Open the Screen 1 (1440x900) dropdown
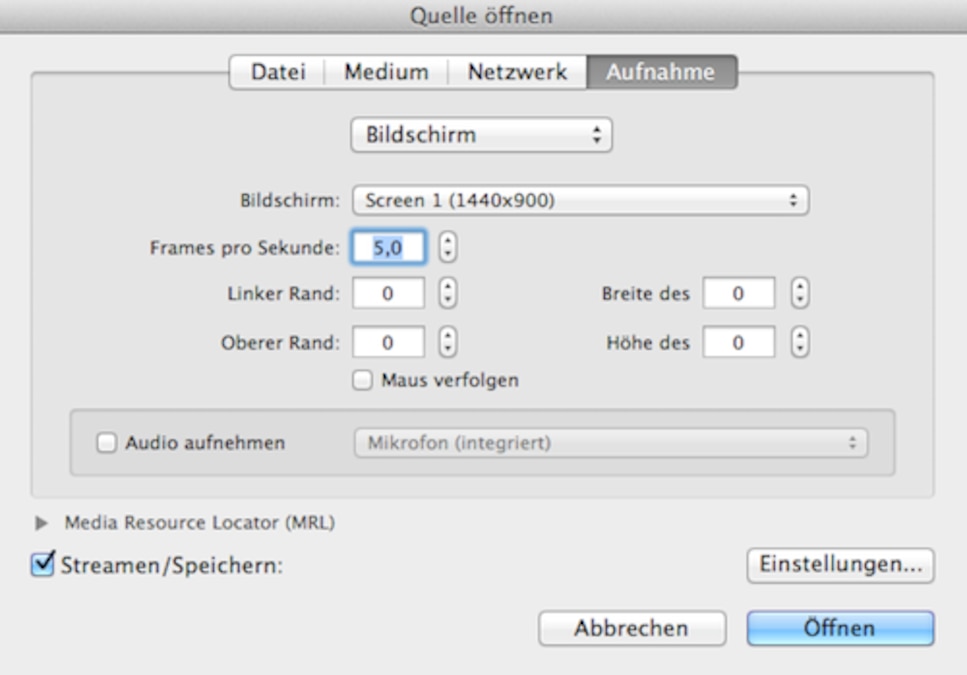This screenshot has width=967, height=675. [581, 201]
